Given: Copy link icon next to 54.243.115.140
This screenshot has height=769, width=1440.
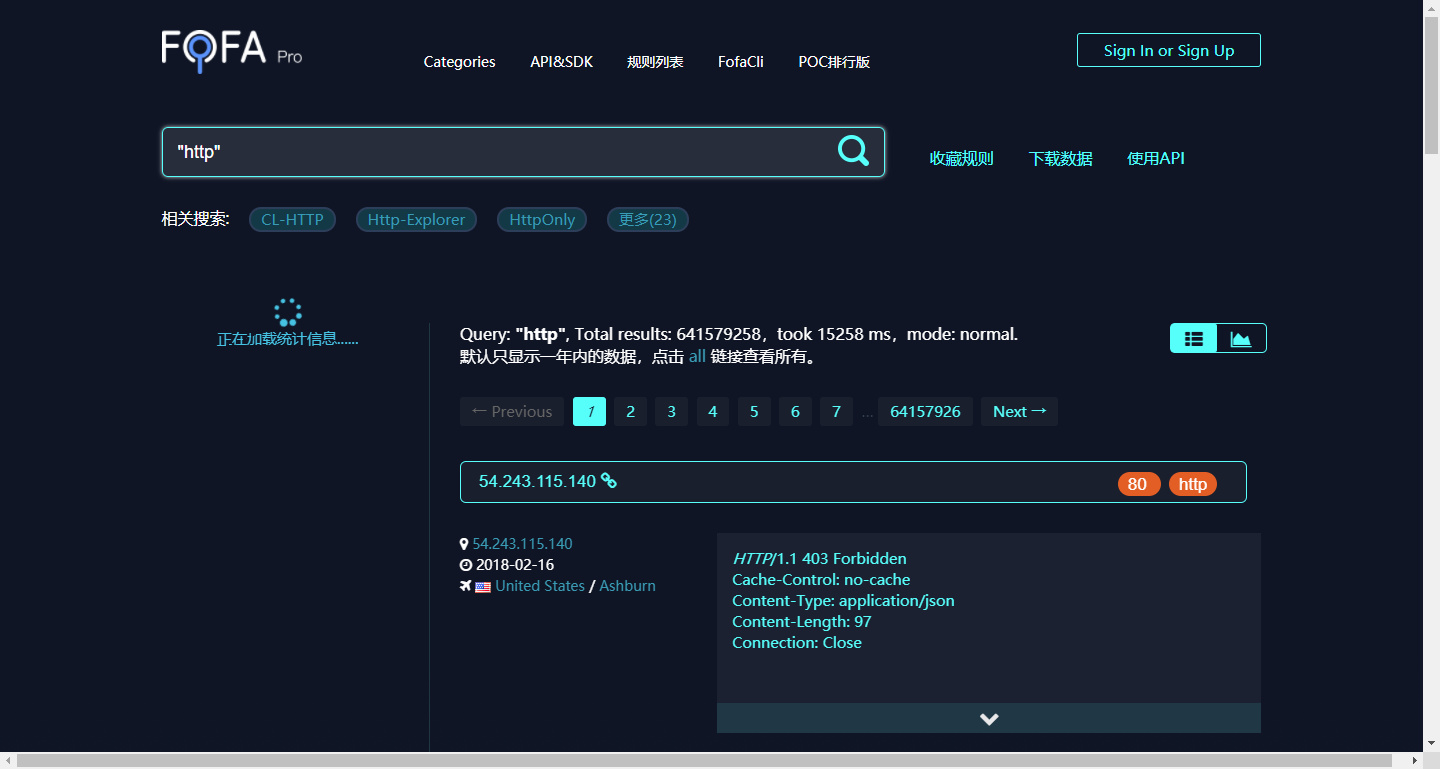Looking at the screenshot, I should click(608, 481).
